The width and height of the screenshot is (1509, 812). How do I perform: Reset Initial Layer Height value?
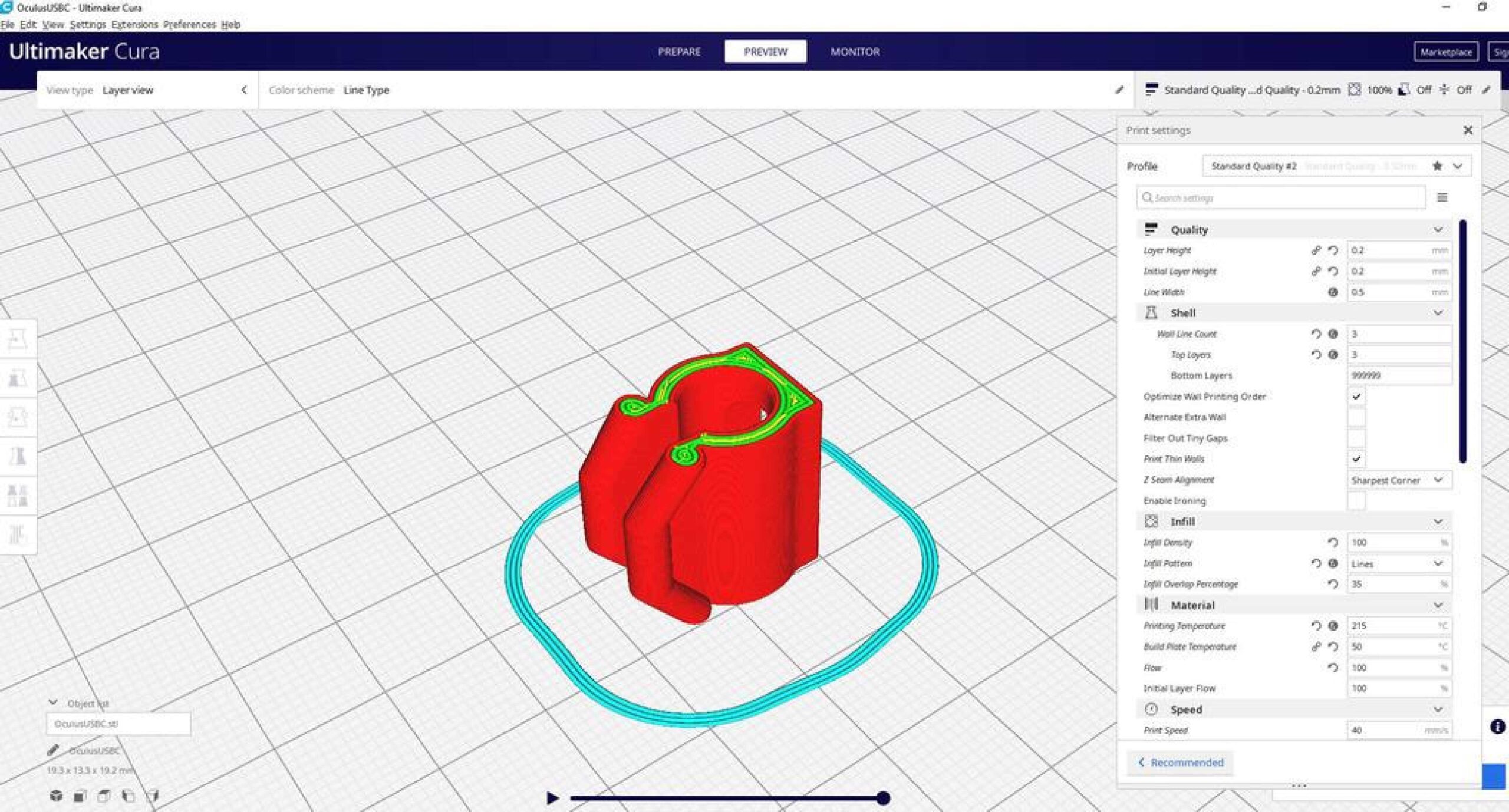point(1333,271)
